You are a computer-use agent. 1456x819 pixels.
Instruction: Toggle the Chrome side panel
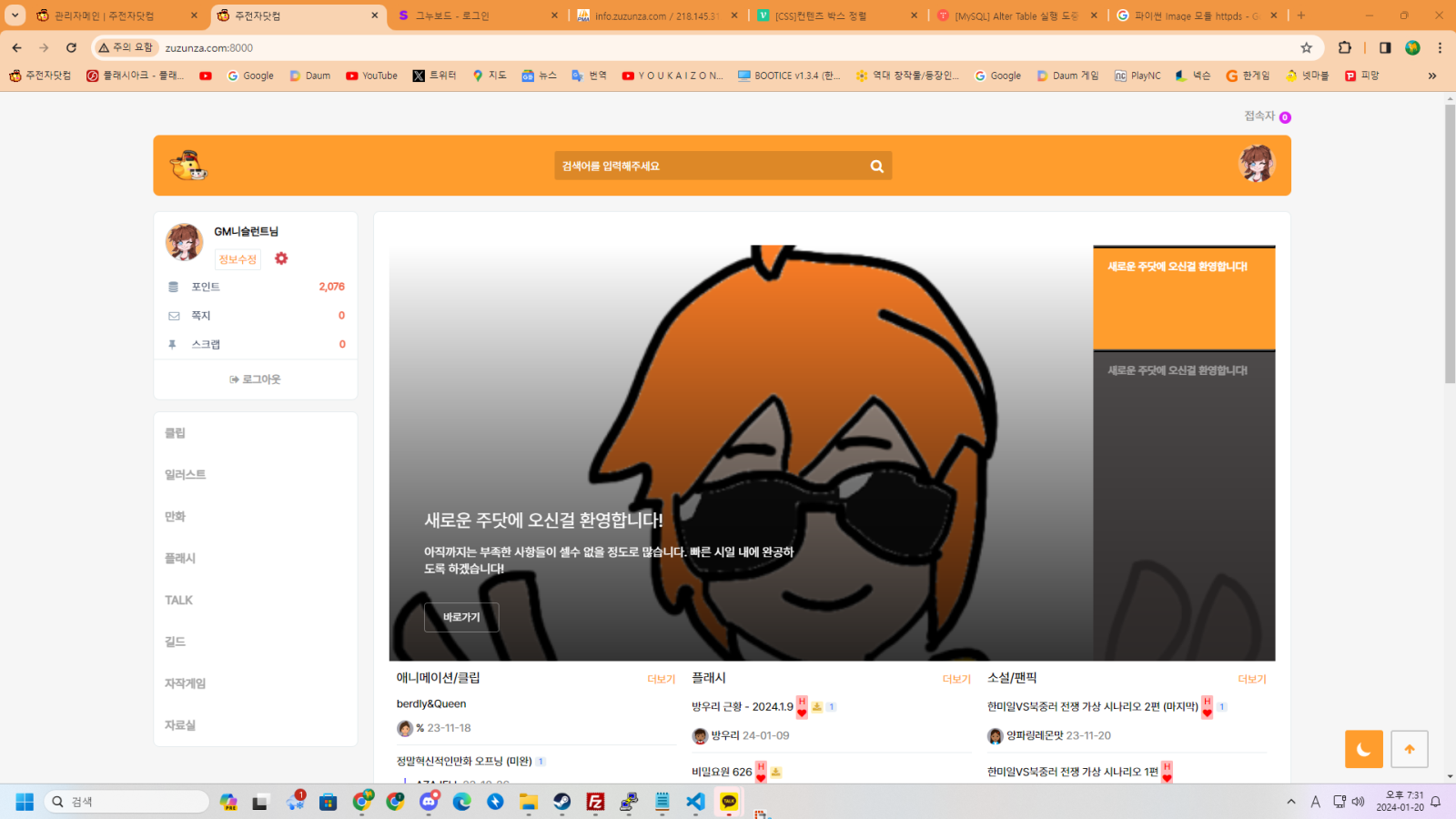click(x=1385, y=47)
